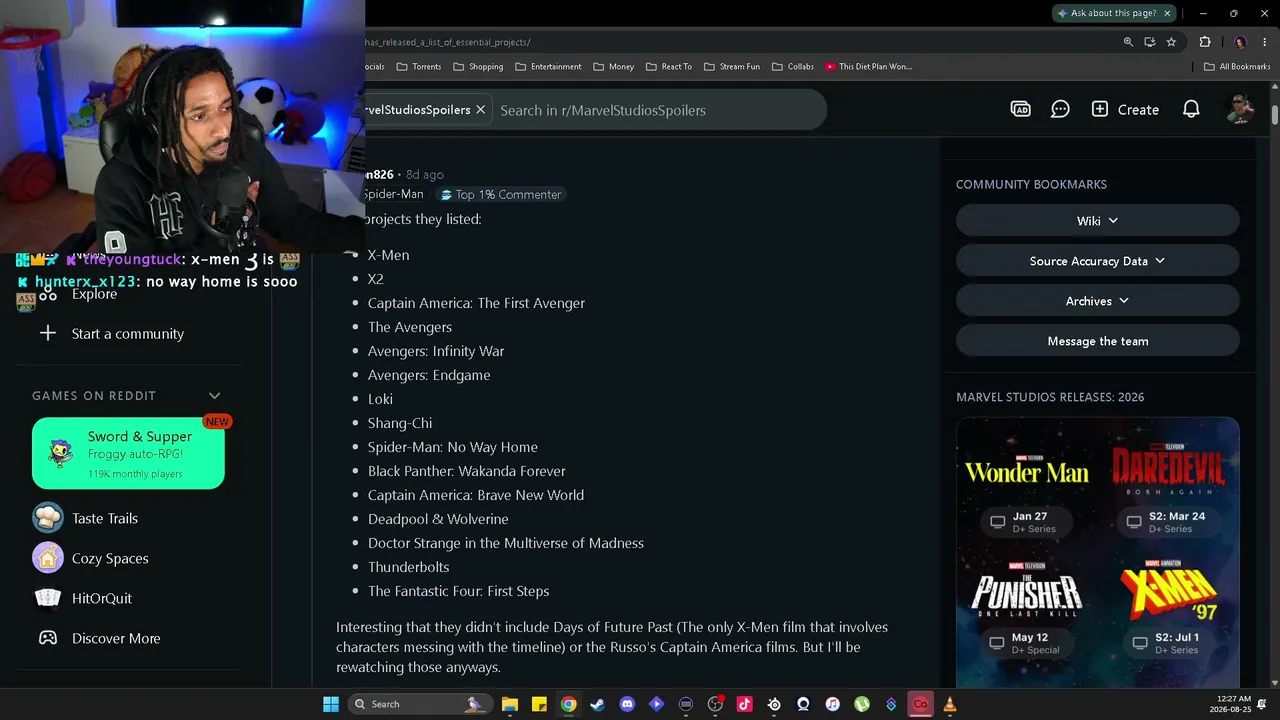
Task: Click the Create post button
Action: coord(1125,110)
